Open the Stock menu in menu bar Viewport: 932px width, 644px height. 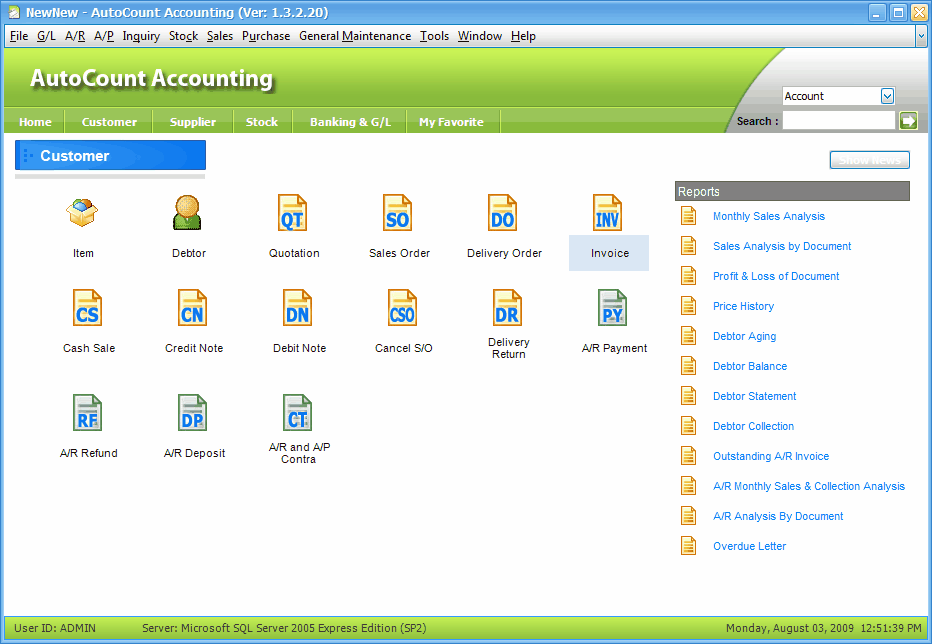pyautogui.click(x=183, y=36)
